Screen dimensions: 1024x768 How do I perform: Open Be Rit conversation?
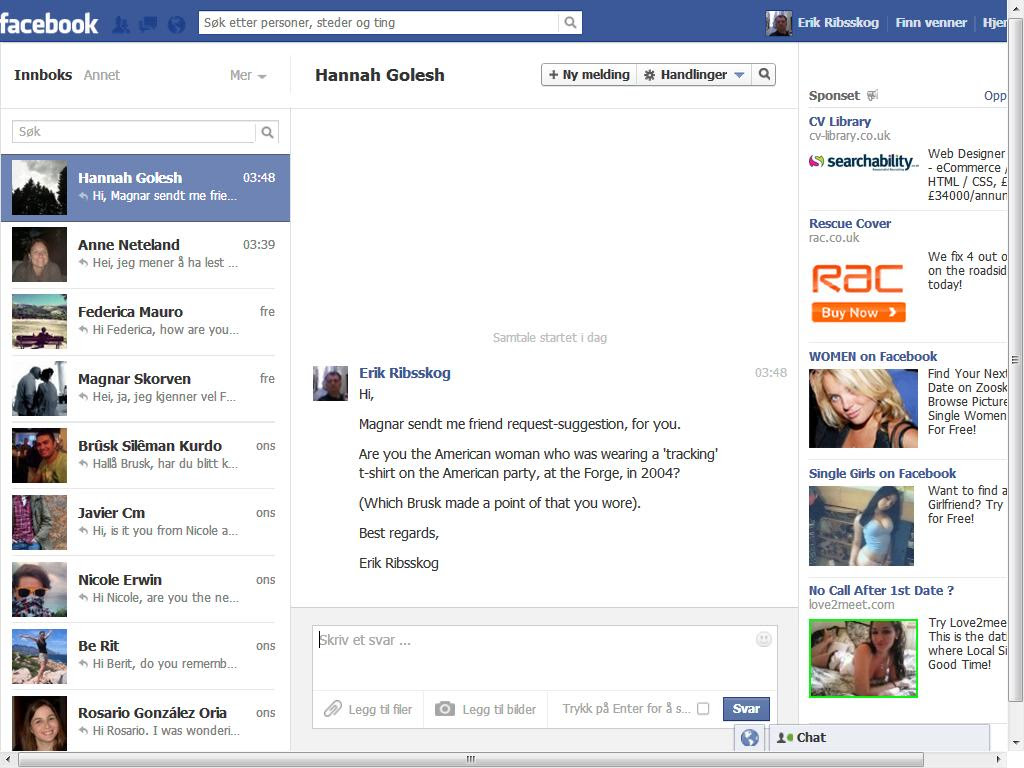145,656
